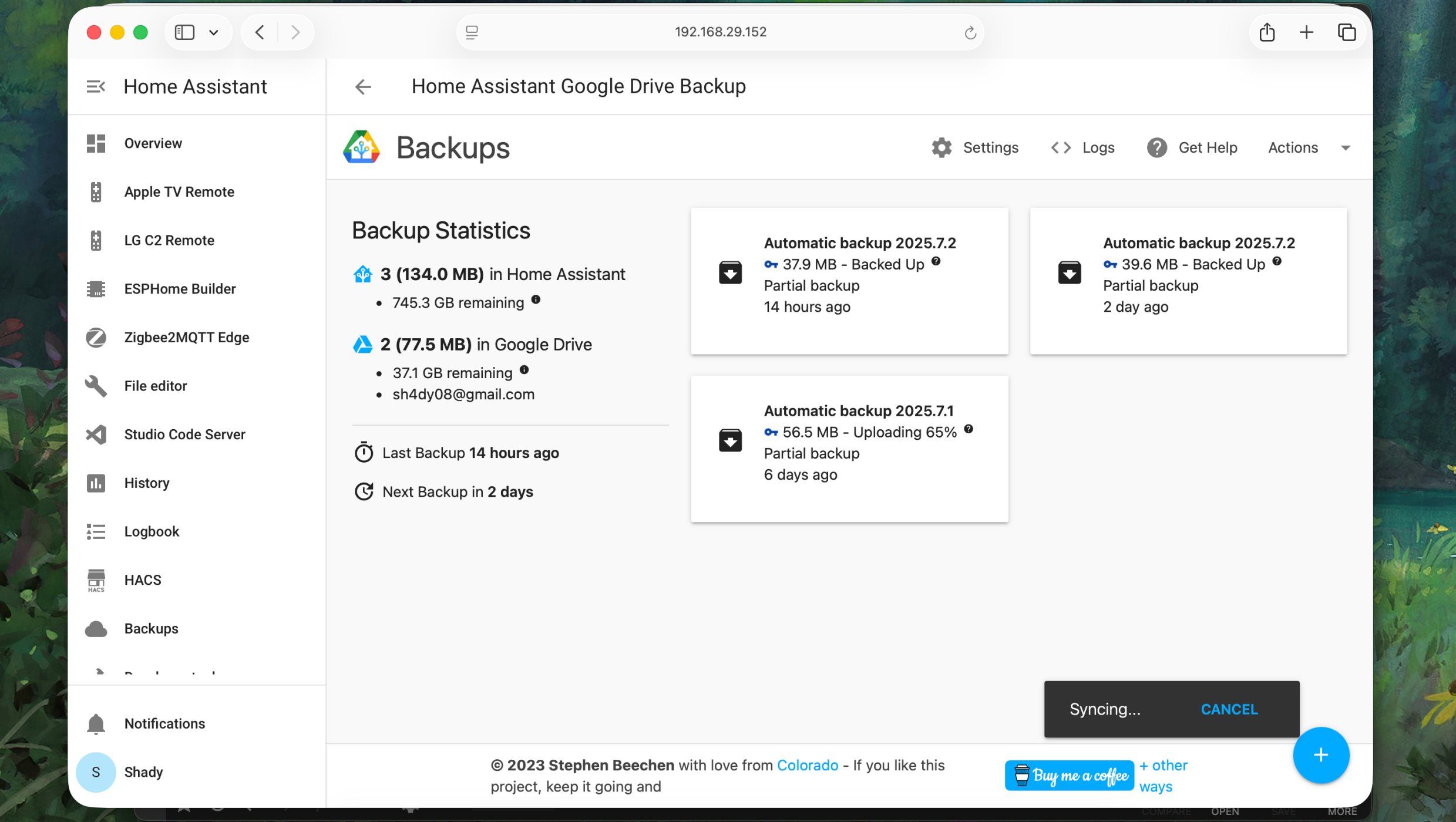The width and height of the screenshot is (1456, 822).
Task: Click the 56.5 MB uploading backup archive icon
Action: pos(730,440)
